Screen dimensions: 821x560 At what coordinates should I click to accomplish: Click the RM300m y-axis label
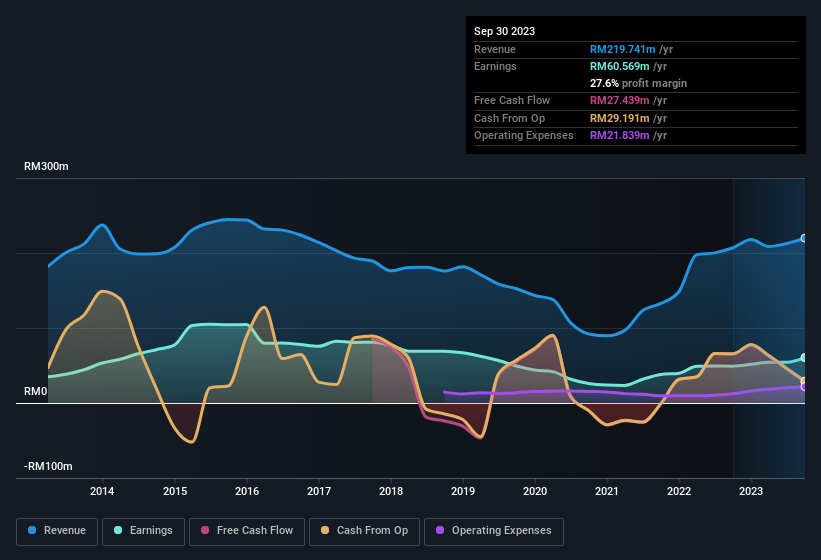(x=46, y=167)
